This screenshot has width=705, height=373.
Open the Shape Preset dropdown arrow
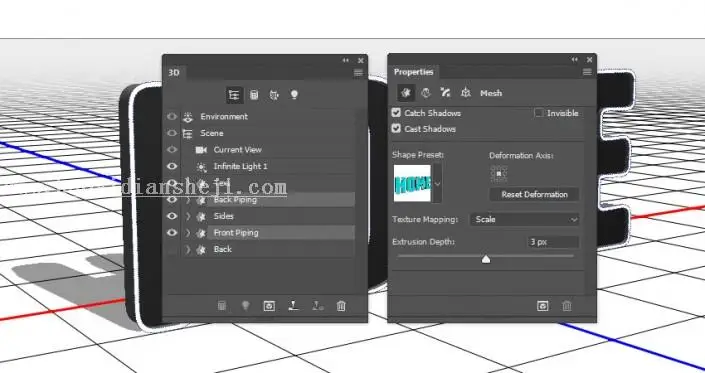[x=437, y=183]
